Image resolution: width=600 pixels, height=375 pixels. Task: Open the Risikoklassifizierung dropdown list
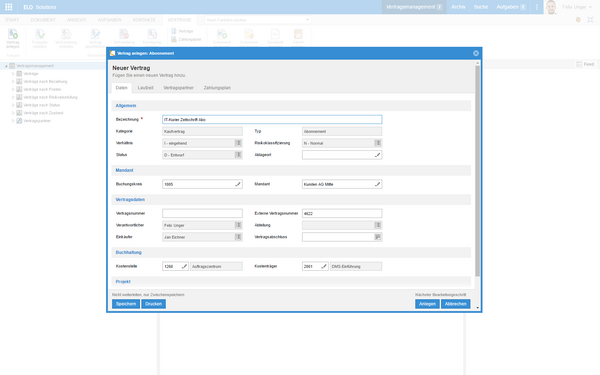click(x=378, y=143)
